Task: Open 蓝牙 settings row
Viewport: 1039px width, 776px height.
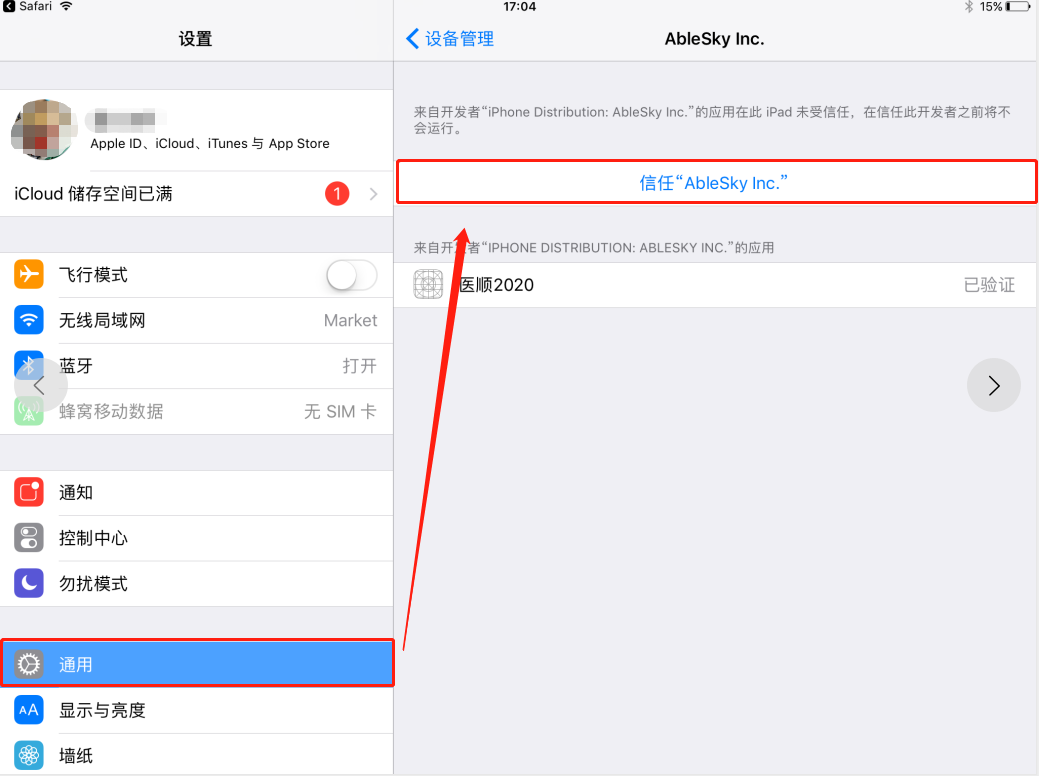Action: [197, 366]
